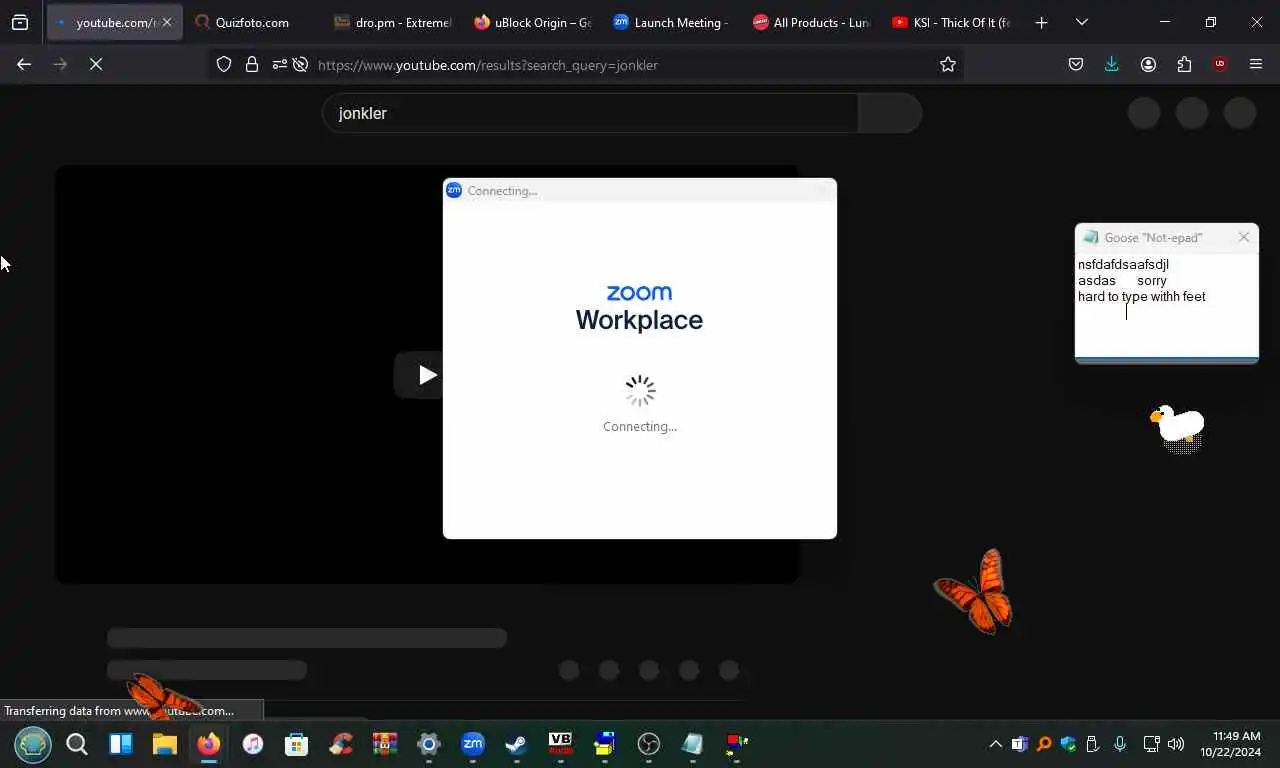Open Firefox account menu

[x=1148, y=64]
